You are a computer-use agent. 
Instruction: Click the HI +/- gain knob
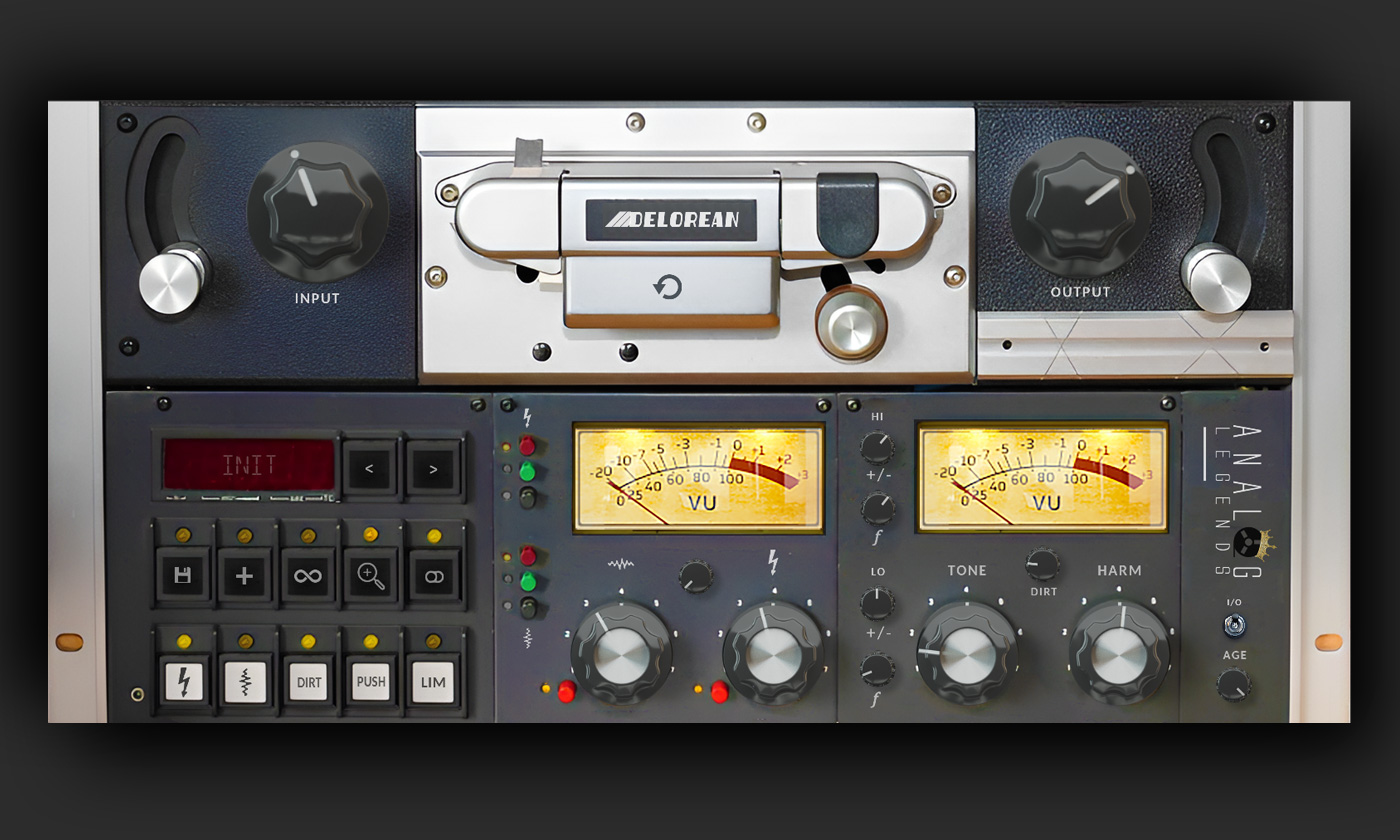pyautogui.click(x=877, y=447)
